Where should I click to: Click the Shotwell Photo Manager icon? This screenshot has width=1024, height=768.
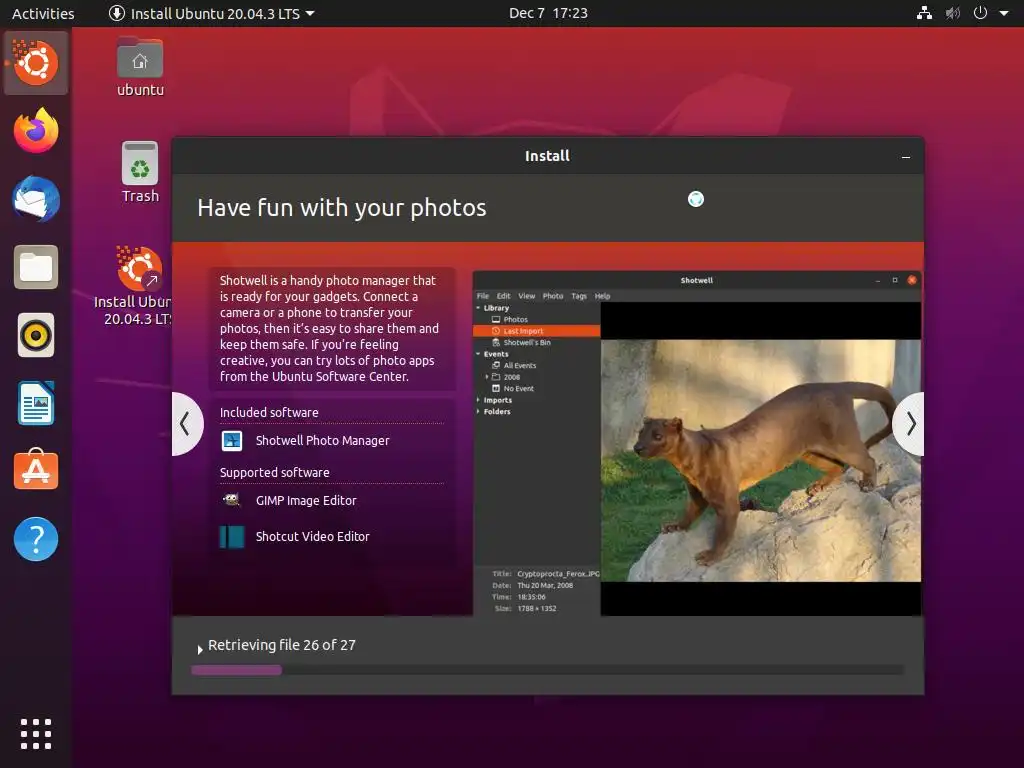point(232,441)
